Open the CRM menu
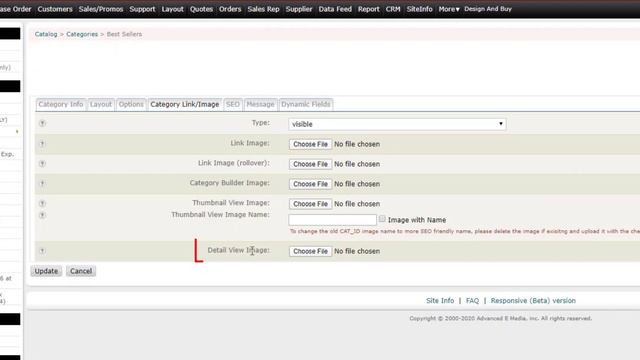This screenshot has height=360, width=640. click(393, 9)
